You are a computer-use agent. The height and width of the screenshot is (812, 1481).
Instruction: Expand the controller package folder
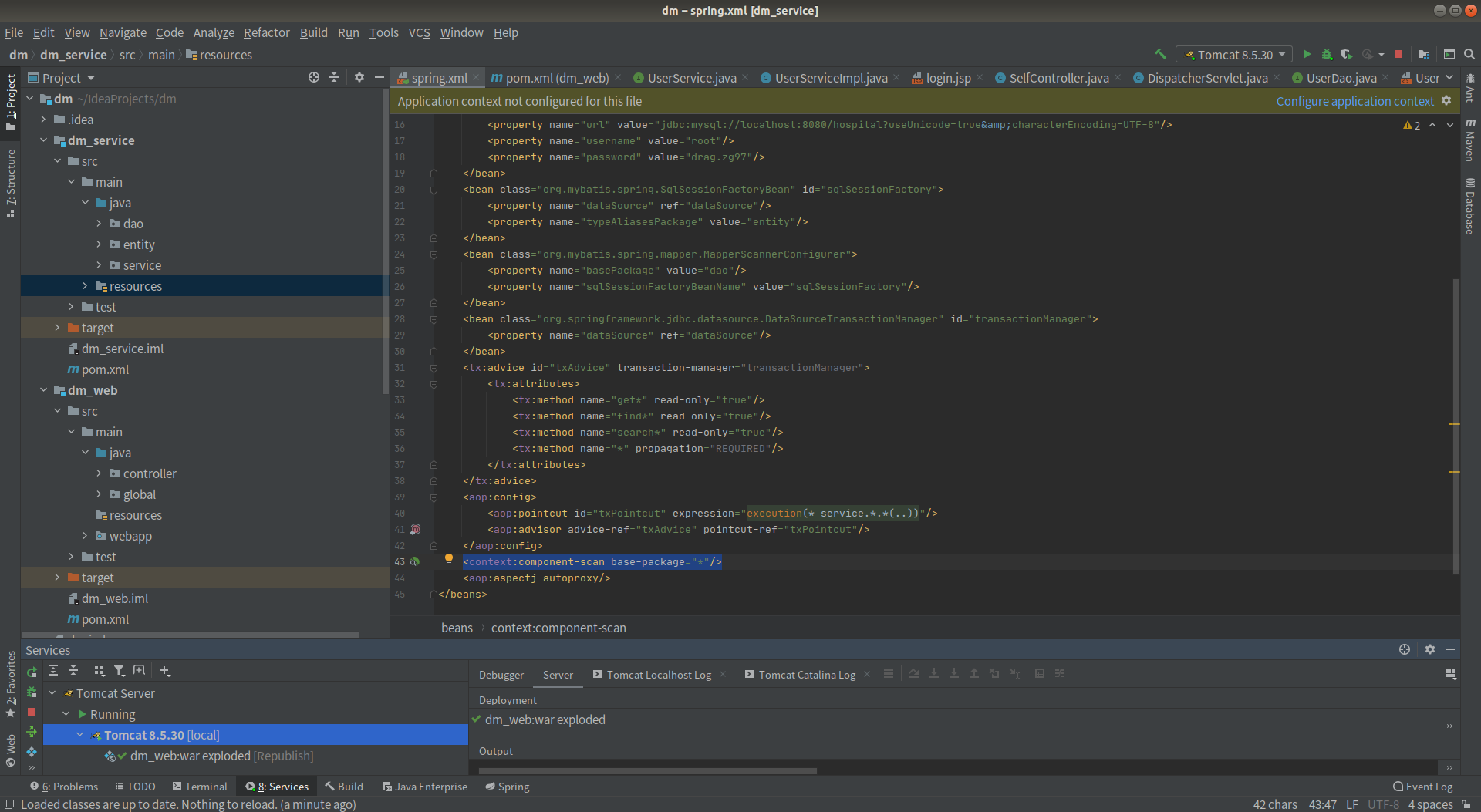(99, 473)
